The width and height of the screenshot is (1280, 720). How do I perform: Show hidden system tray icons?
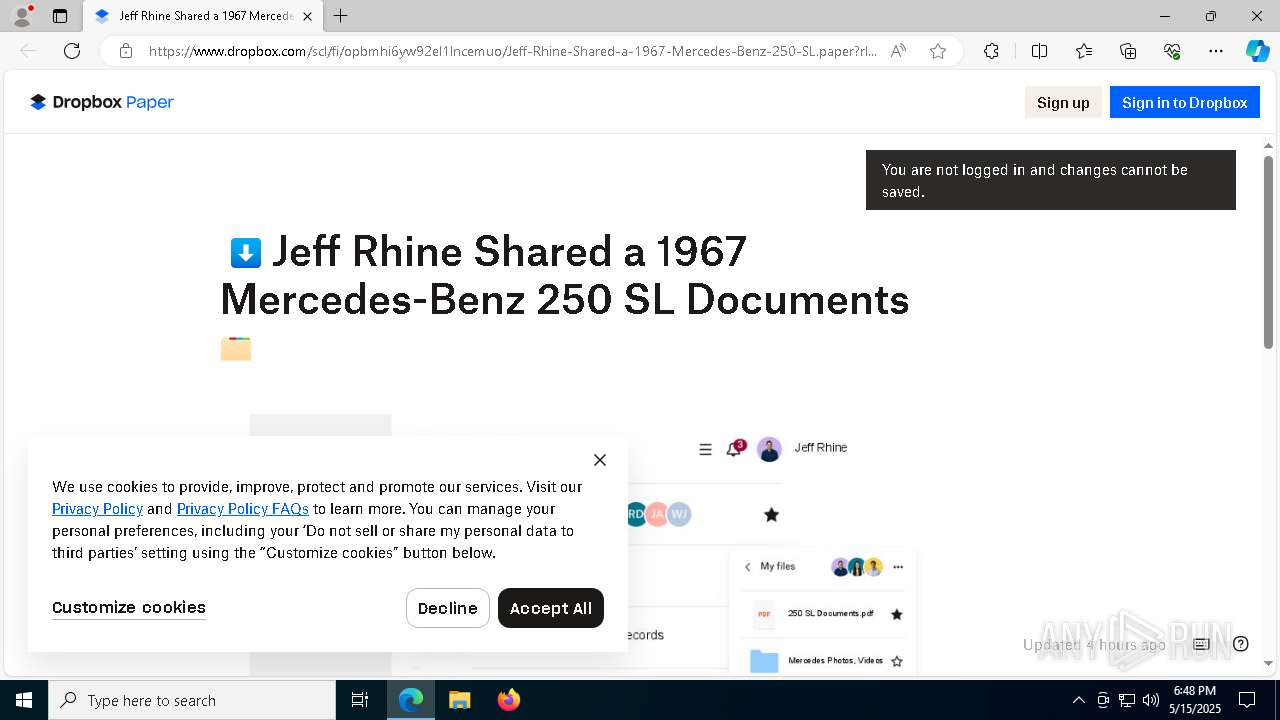click(1078, 700)
